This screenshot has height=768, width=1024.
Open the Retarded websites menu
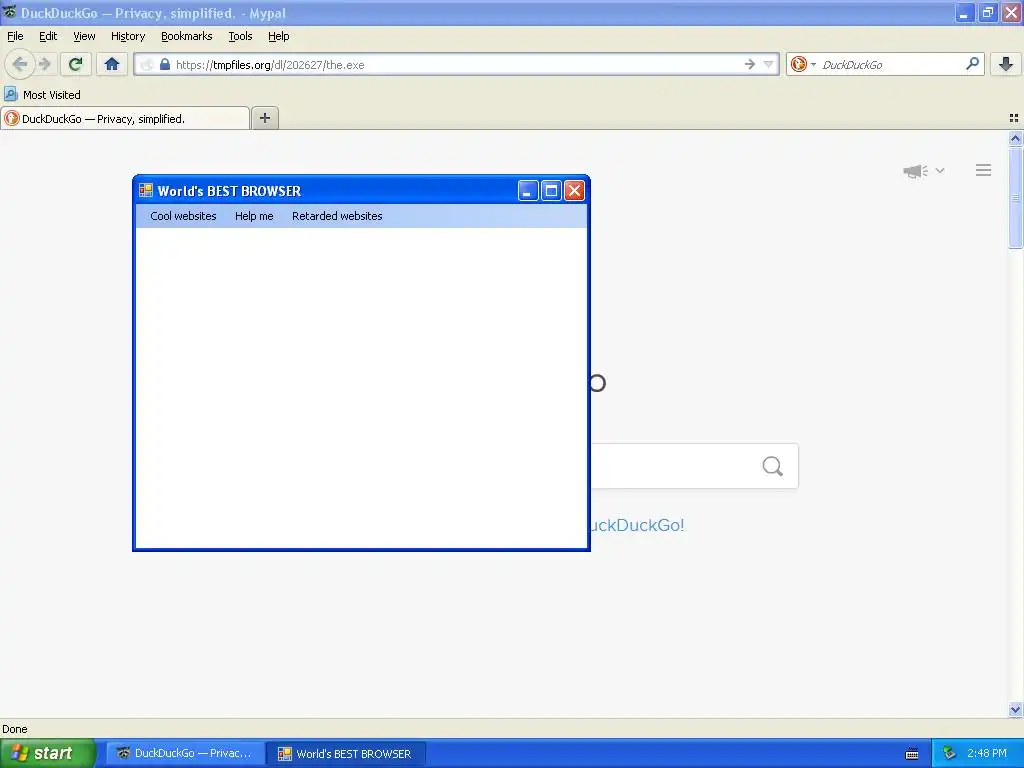337,216
